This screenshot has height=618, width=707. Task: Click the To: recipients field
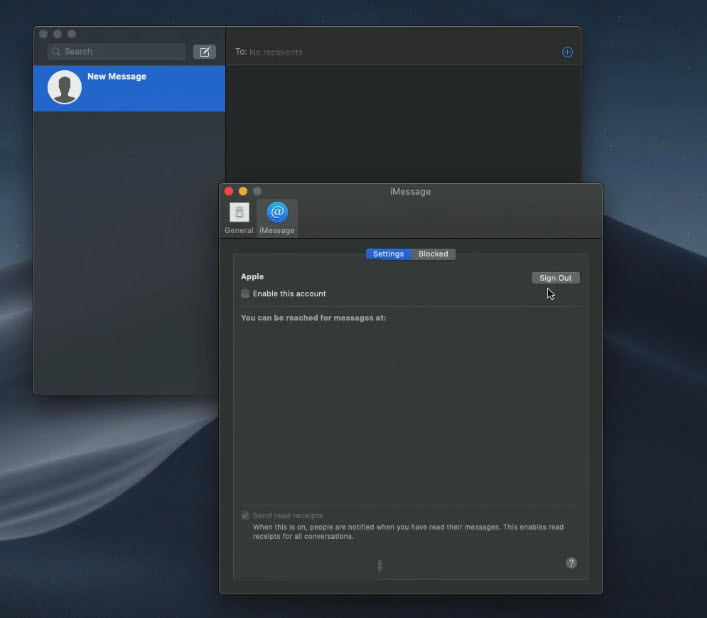pyautogui.click(x=397, y=52)
